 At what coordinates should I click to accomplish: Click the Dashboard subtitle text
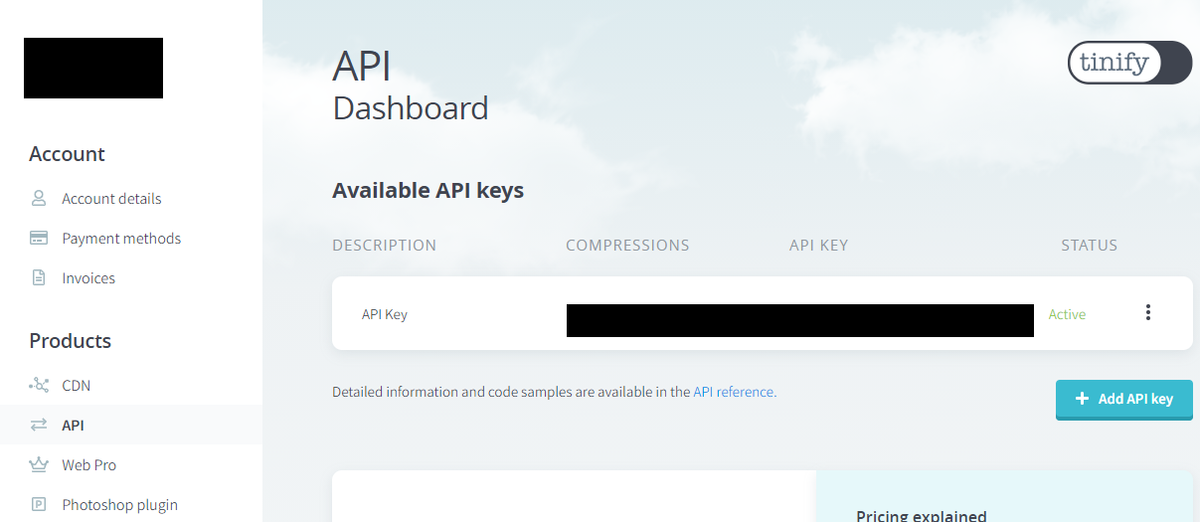(x=410, y=108)
